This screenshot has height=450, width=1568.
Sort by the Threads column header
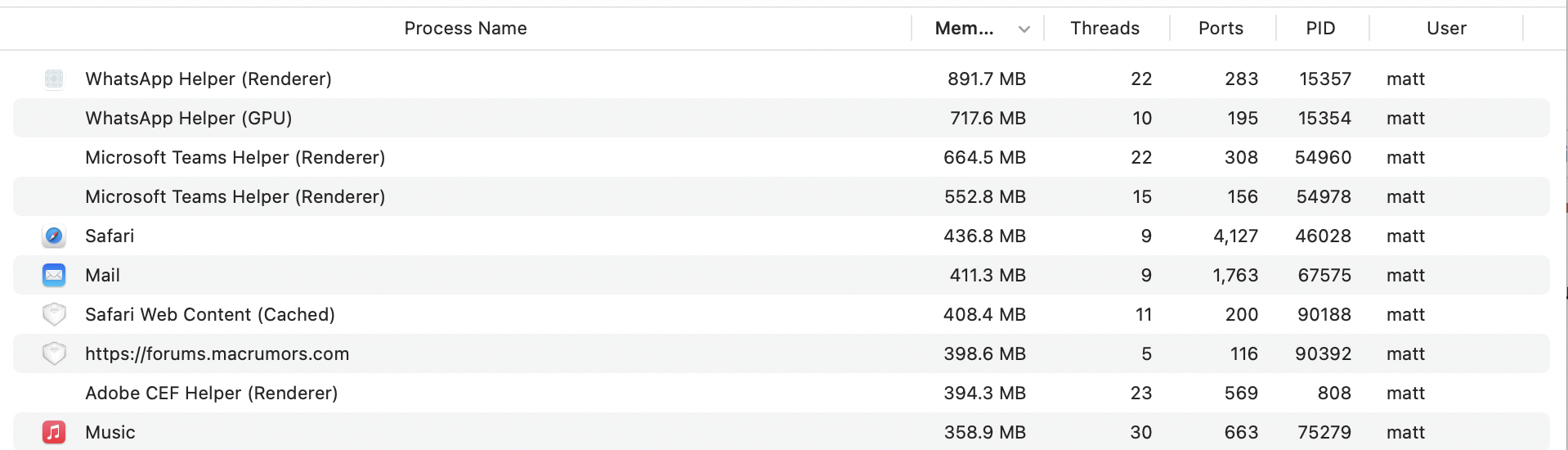(1104, 29)
